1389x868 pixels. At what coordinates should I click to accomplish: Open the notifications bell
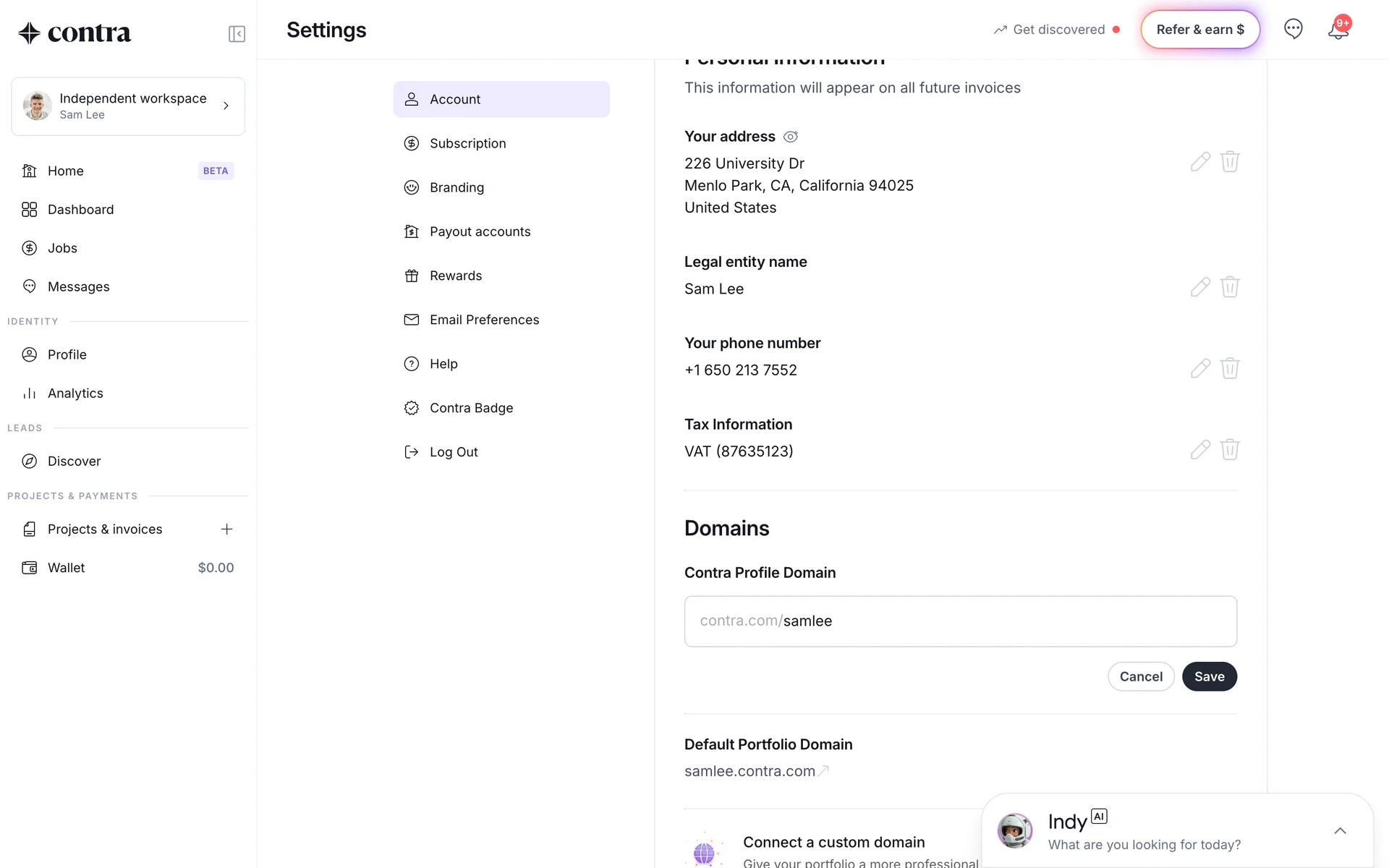[1338, 30]
